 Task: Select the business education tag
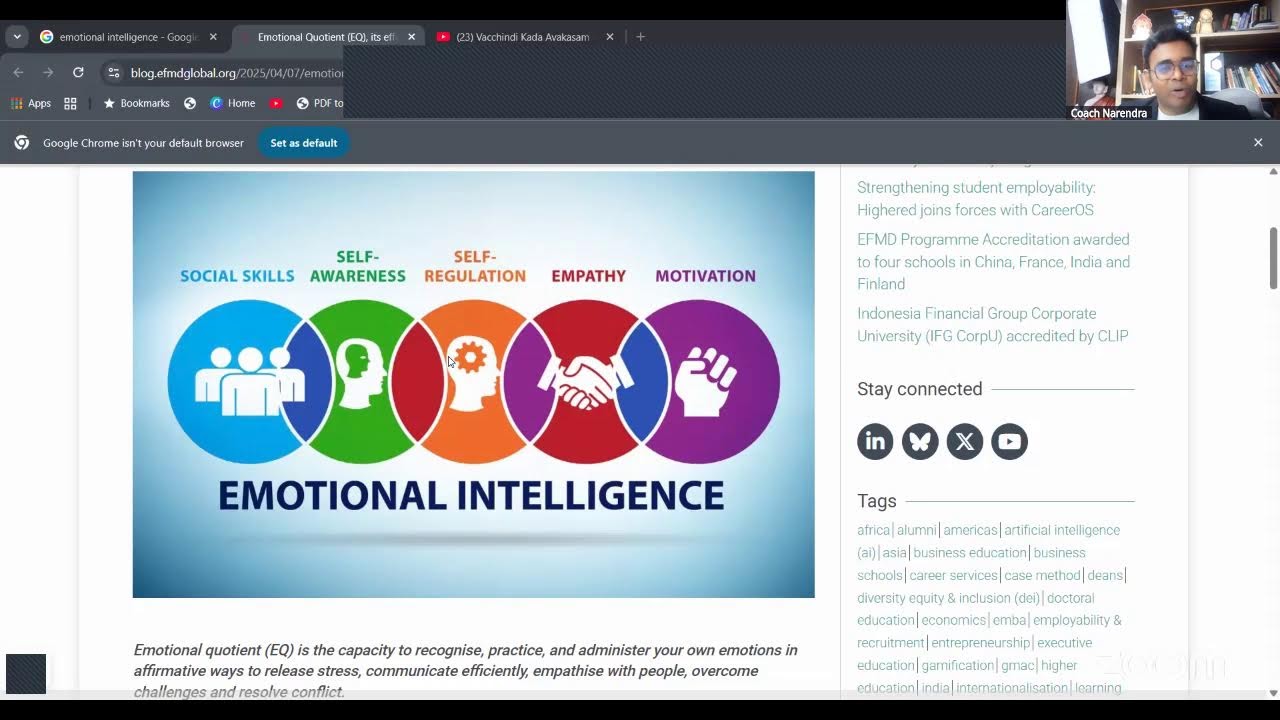point(970,553)
